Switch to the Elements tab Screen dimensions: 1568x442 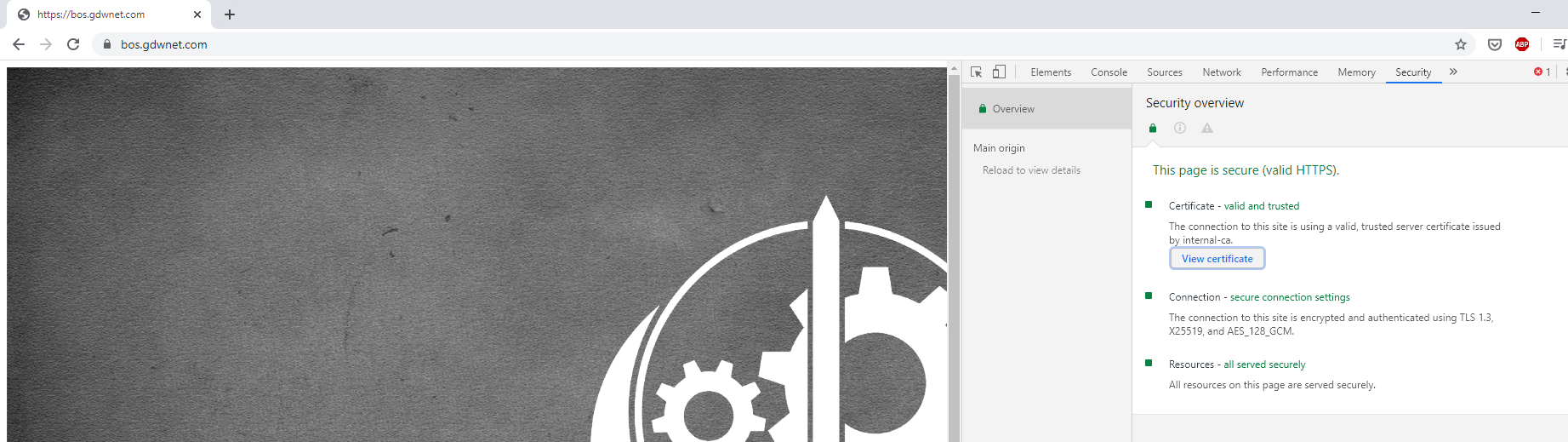click(x=1051, y=72)
